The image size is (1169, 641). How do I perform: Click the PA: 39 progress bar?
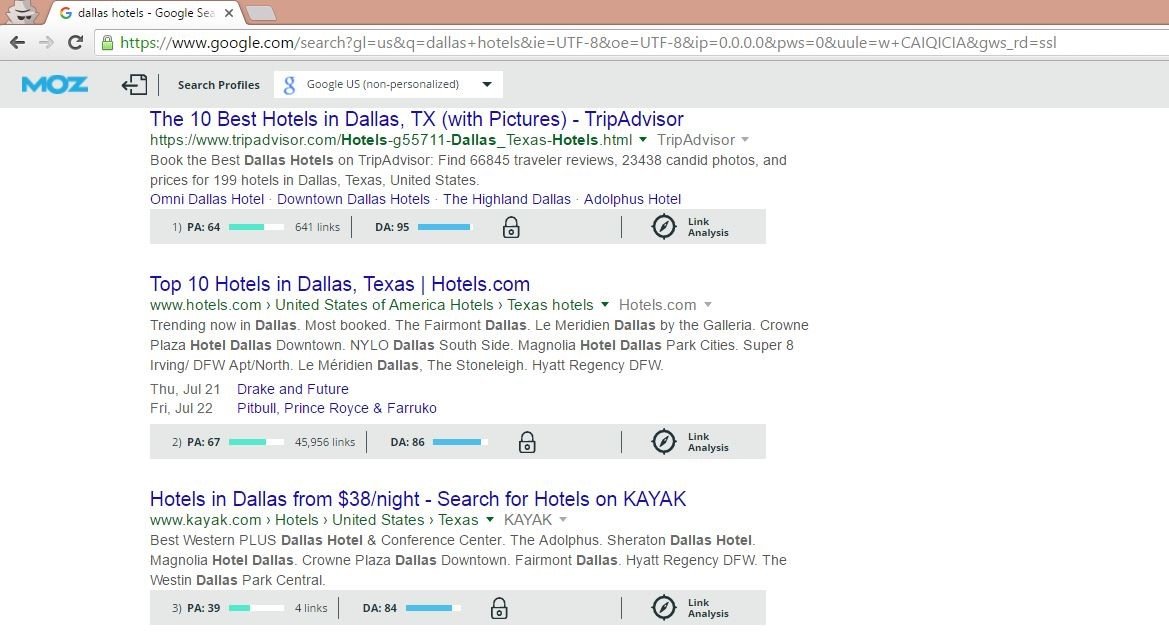256,608
